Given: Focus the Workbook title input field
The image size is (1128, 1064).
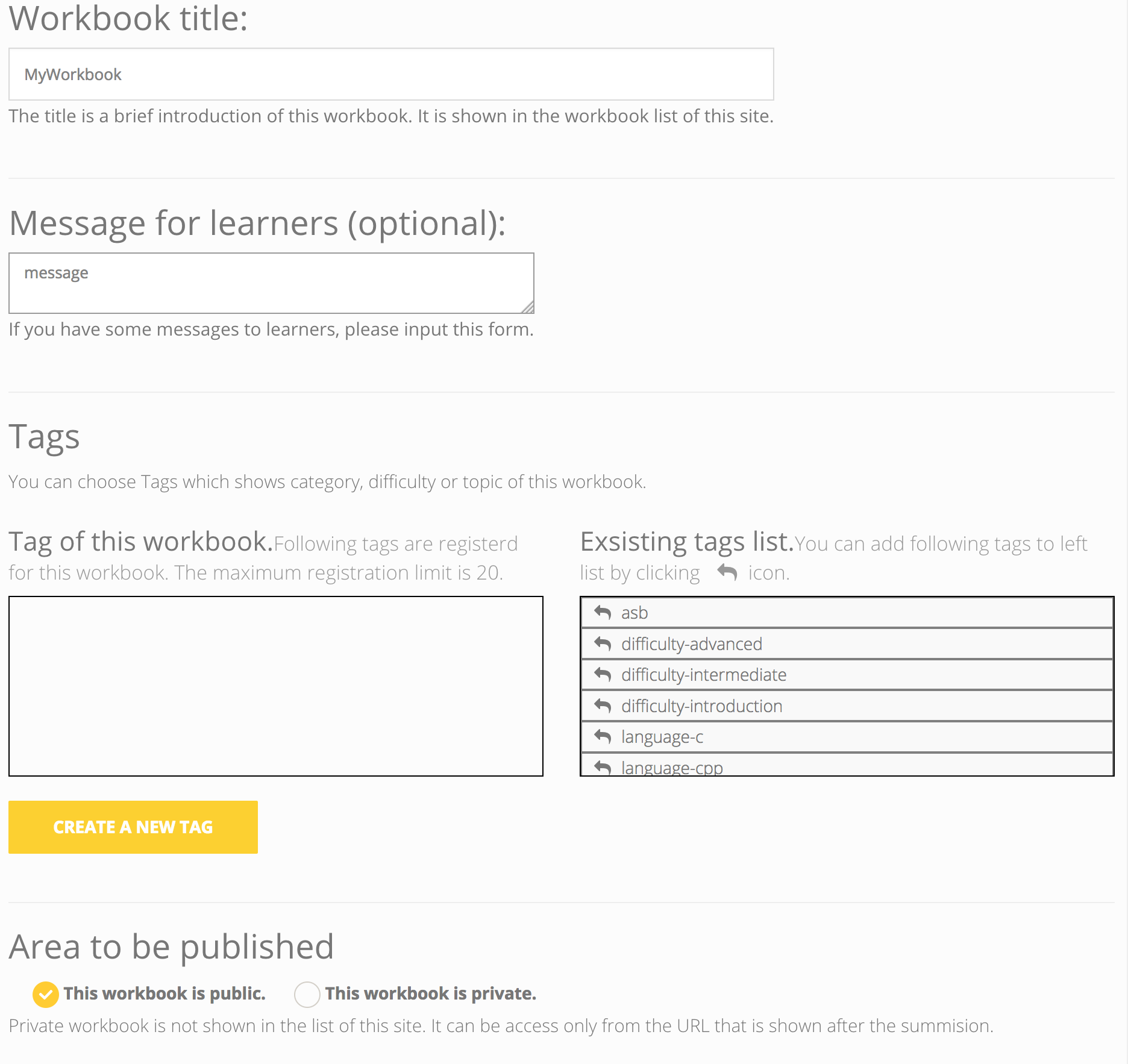Looking at the screenshot, I should tap(391, 74).
